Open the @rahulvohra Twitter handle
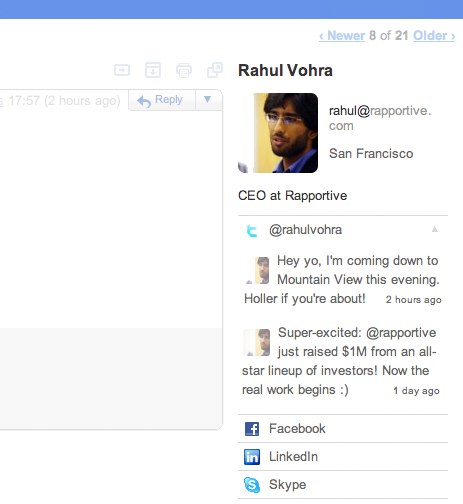The width and height of the screenshot is (463, 504). pyautogui.click(x=305, y=230)
